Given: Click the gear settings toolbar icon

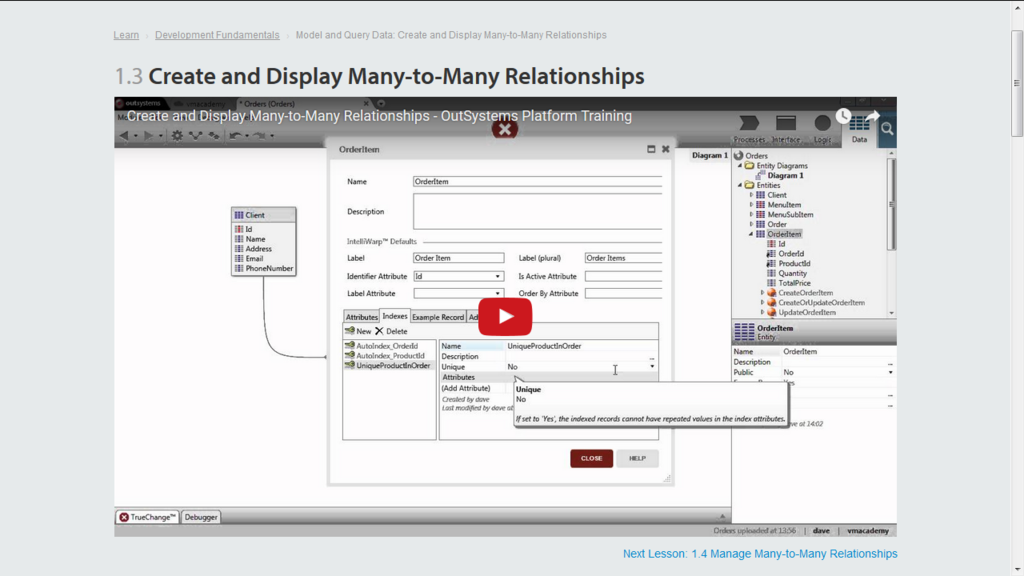Looking at the screenshot, I should coord(177,136).
